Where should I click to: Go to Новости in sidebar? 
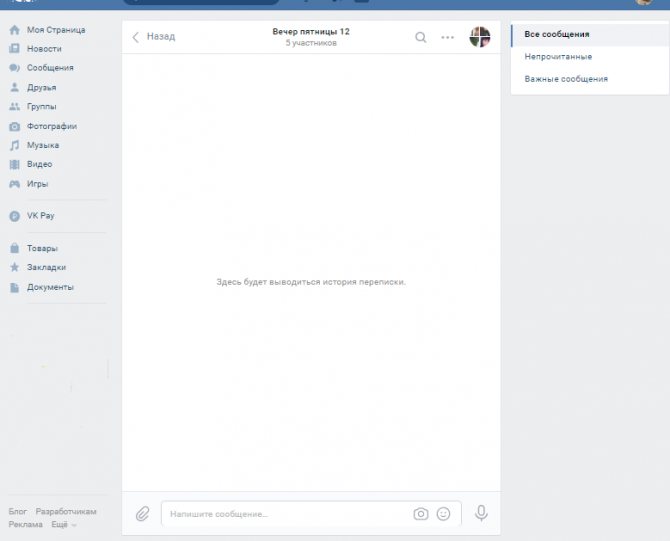coord(44,49)
